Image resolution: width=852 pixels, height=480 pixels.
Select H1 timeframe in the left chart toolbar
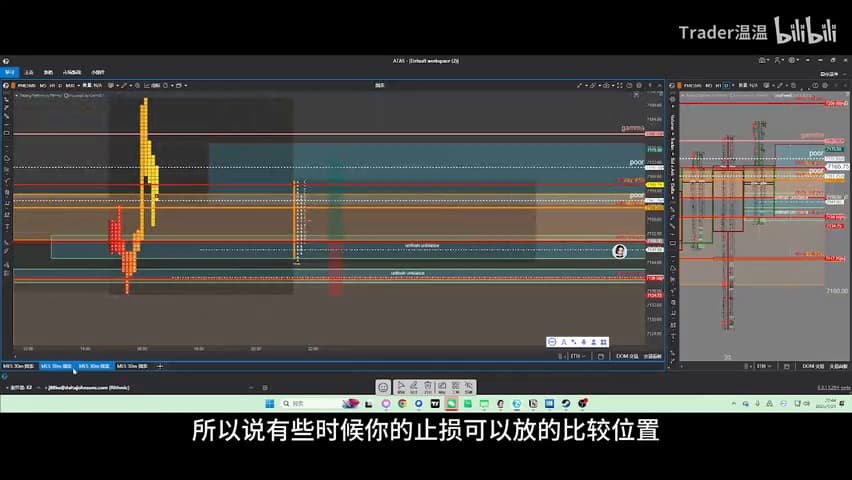(x=53, y=85)
